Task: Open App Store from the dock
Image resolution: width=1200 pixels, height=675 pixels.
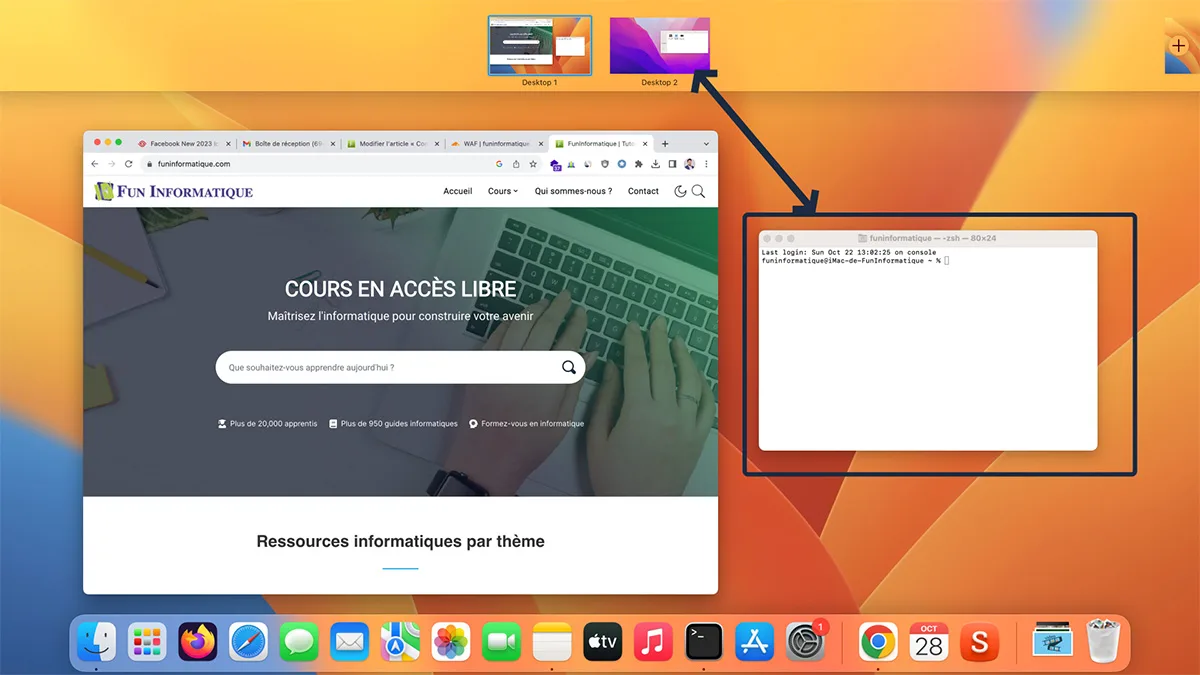Action: coord(755,642)
